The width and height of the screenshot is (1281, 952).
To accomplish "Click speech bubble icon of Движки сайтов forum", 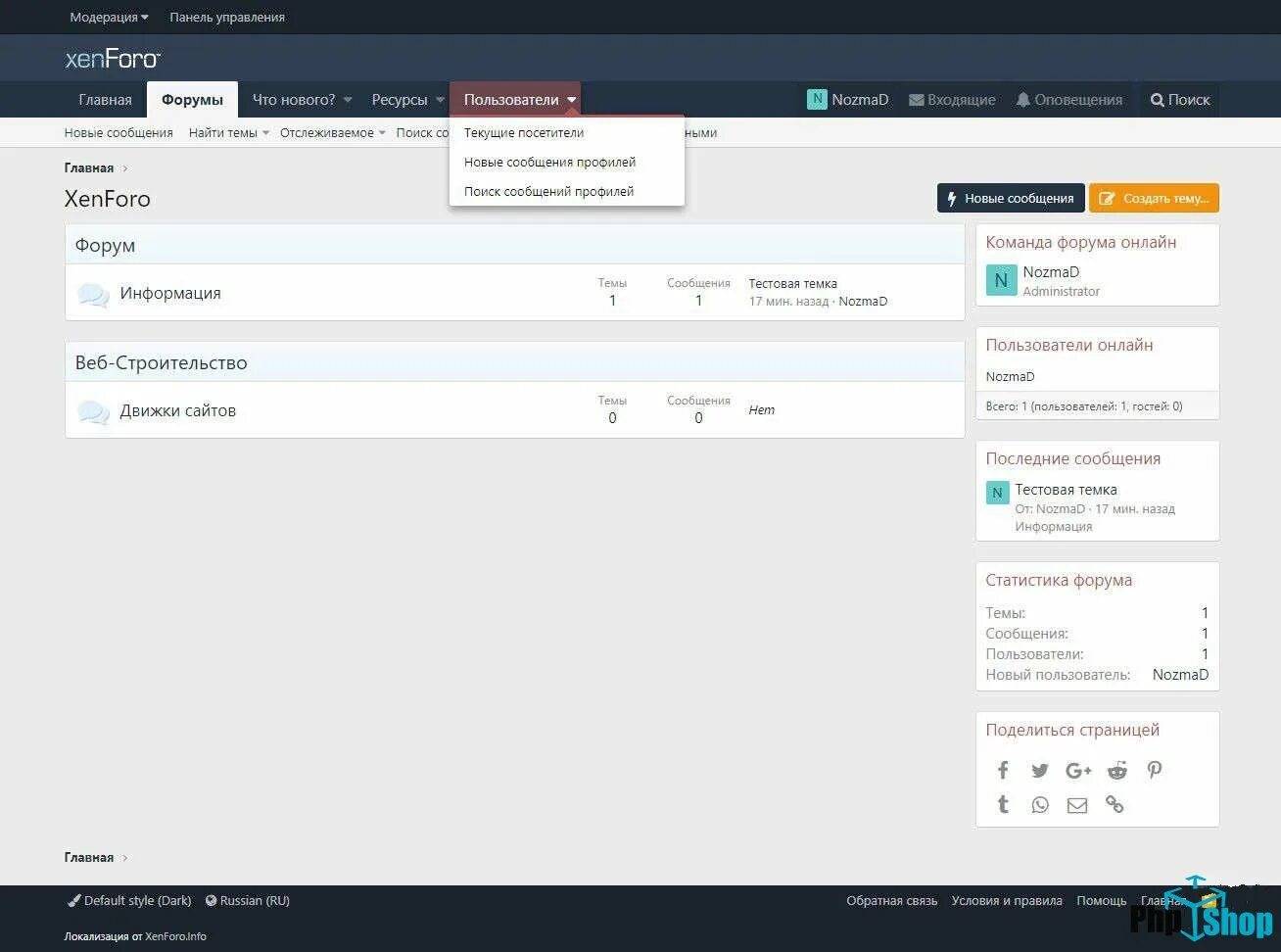I will pos(93,411).
